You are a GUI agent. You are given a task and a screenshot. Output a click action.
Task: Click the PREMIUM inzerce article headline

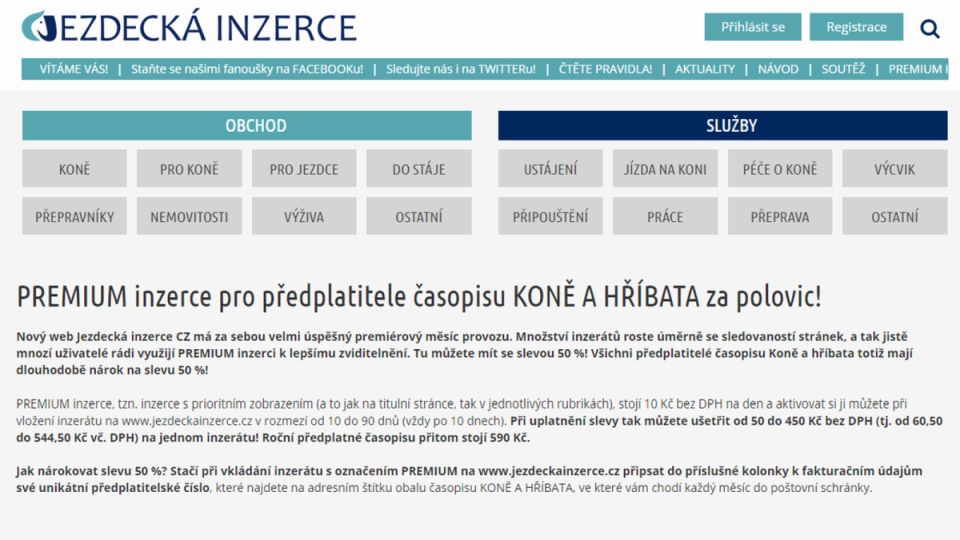click(x=419, y=296)
